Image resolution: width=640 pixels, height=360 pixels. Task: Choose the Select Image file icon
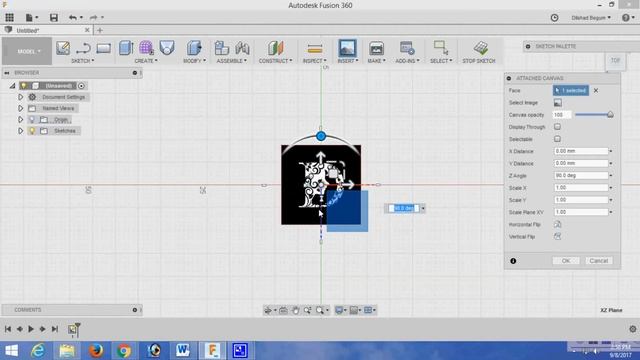pos(558,103)
